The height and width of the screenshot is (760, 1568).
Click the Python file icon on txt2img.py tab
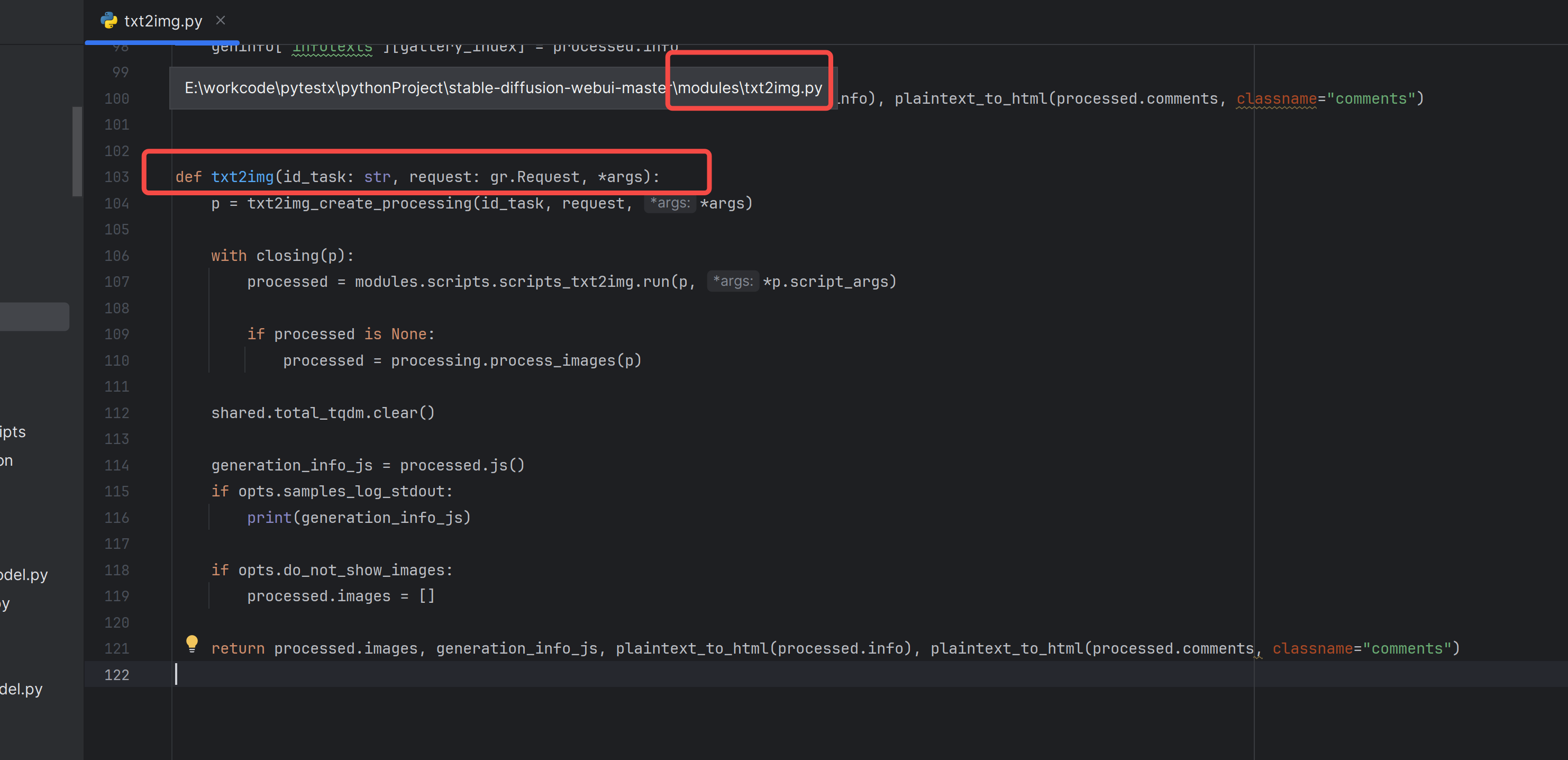click(109, 21)
